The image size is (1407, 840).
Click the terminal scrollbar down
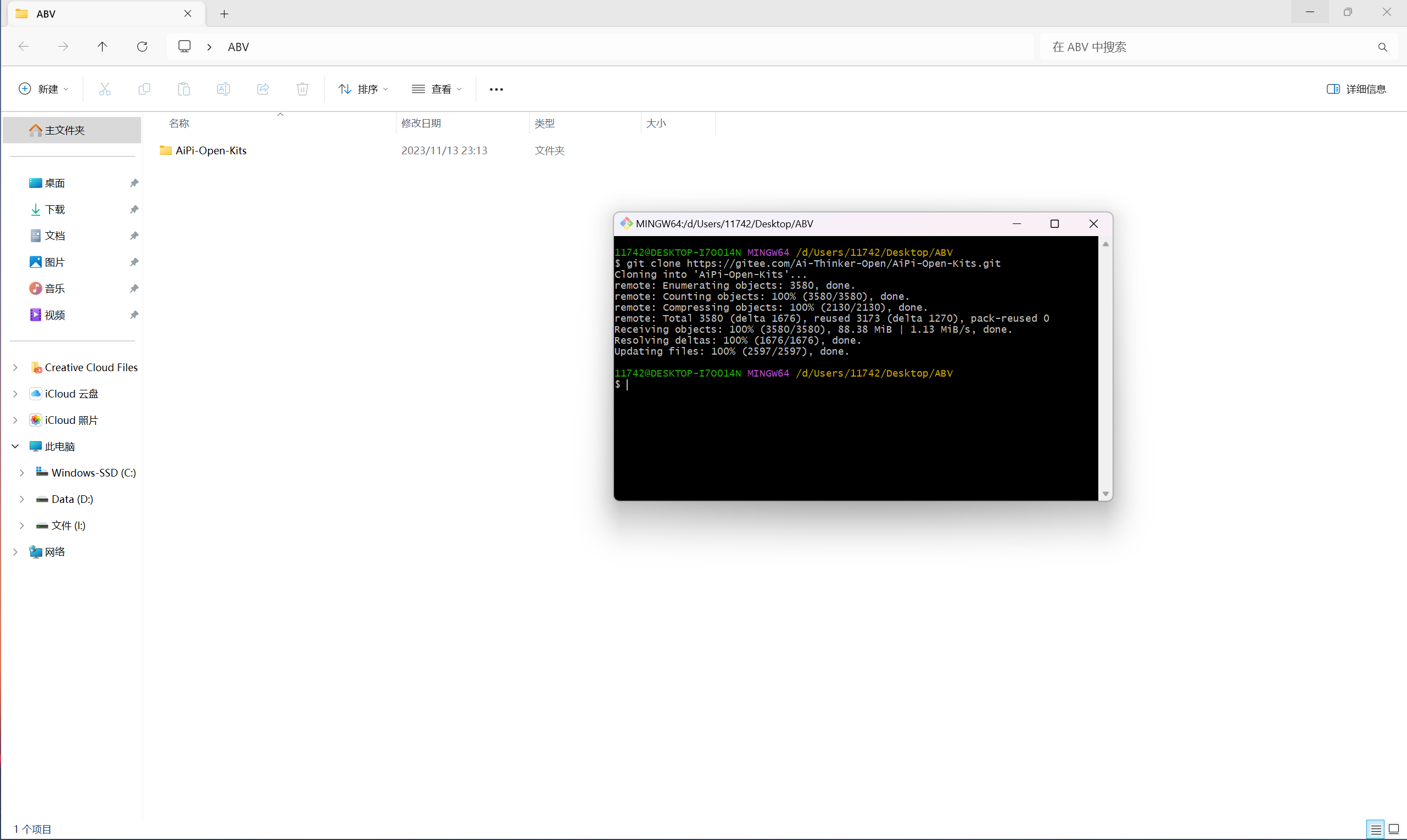point(1104,493)
